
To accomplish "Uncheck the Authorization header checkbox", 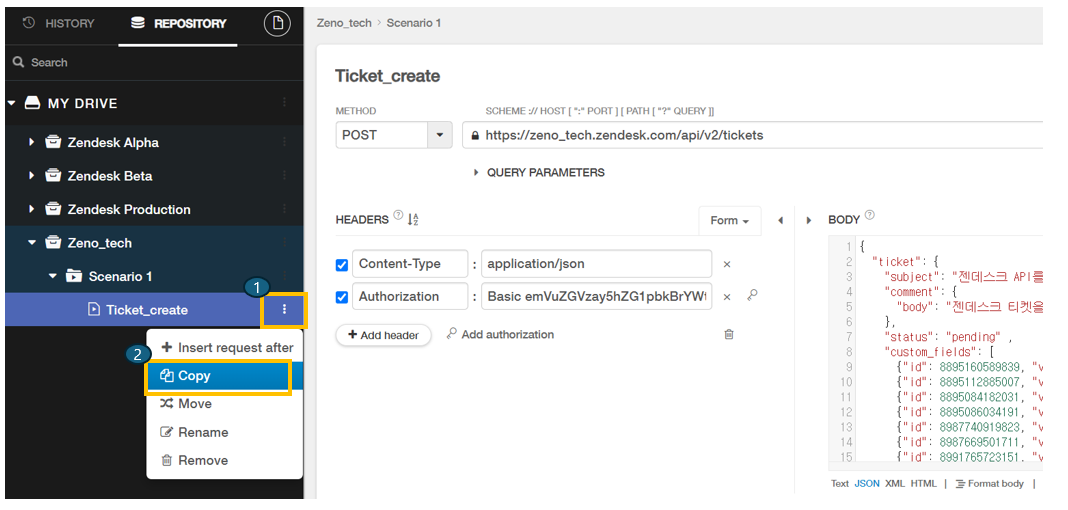I will click(342, 297).
